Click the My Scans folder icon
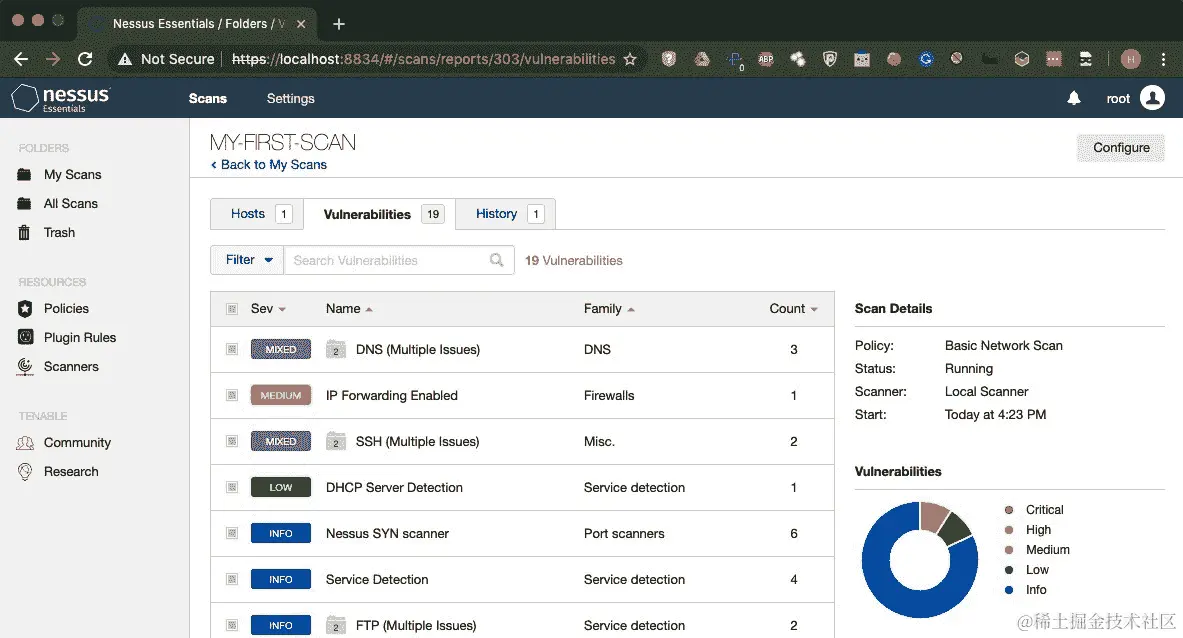1183x638 pixels. (x=24, y=174)
